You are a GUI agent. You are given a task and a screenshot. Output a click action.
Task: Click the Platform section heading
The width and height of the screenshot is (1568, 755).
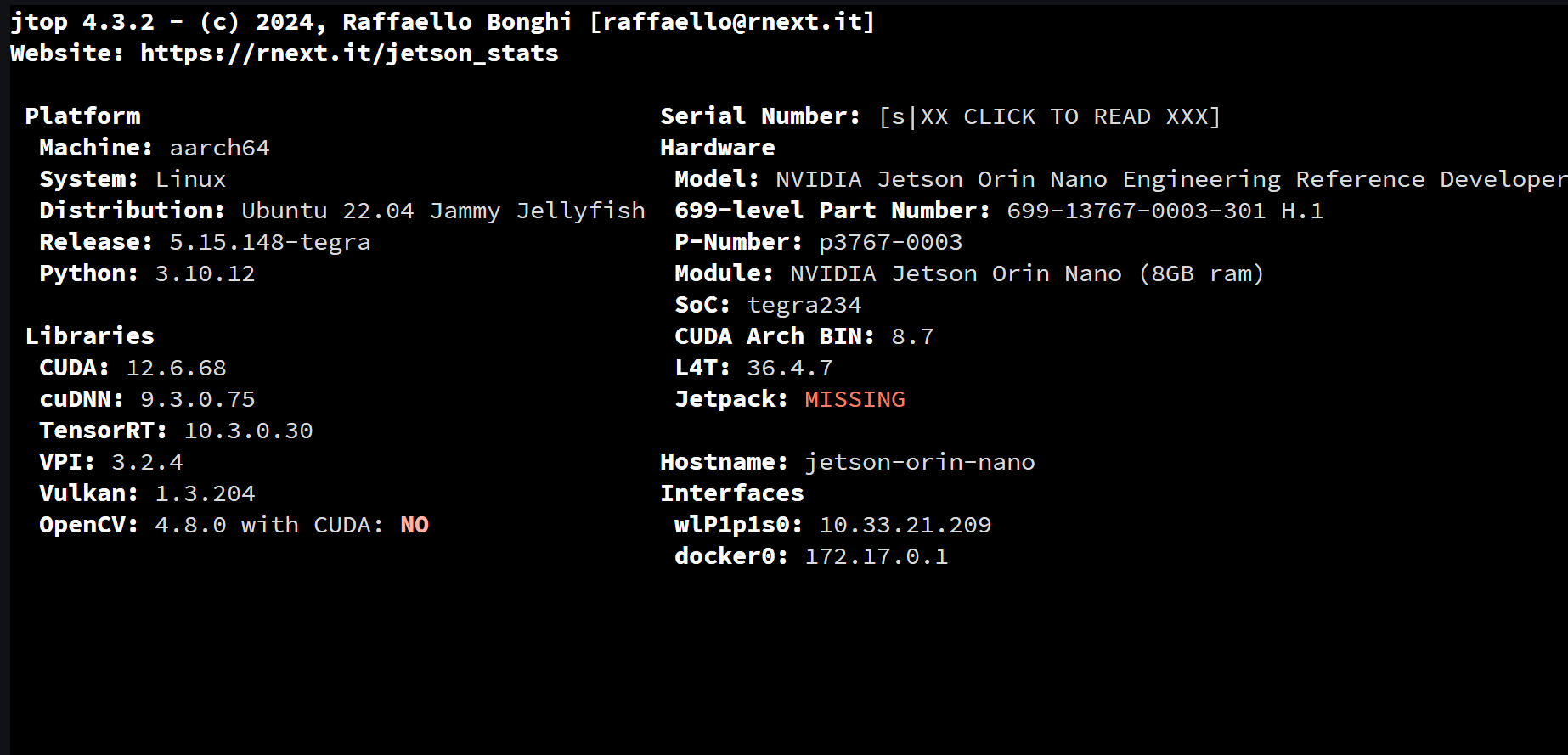pos(82,116)
